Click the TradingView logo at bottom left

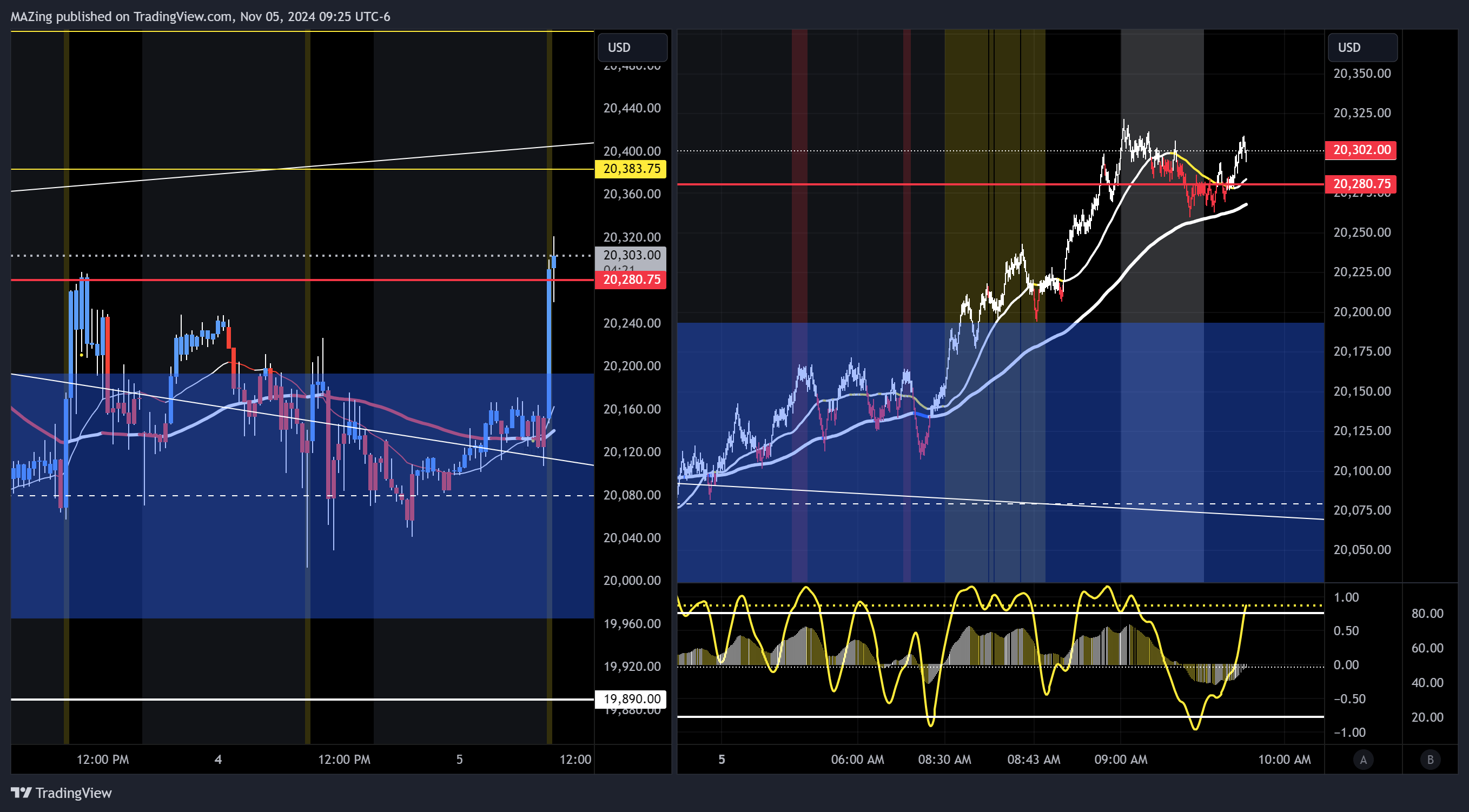pos(61,793)
